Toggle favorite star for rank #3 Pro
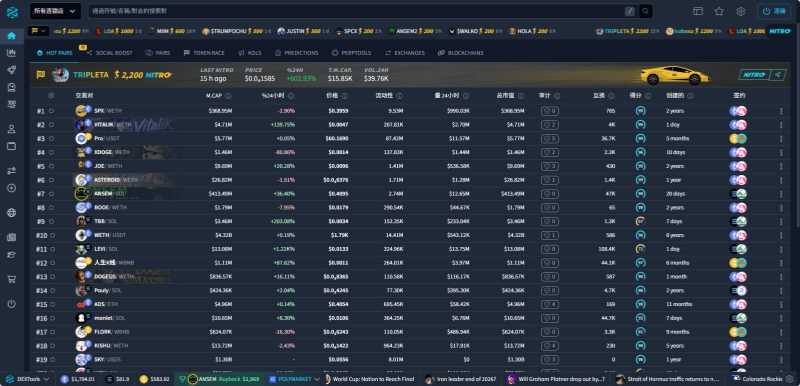The height and width of the screenshot is (386, 800). [x=52, y=138]
